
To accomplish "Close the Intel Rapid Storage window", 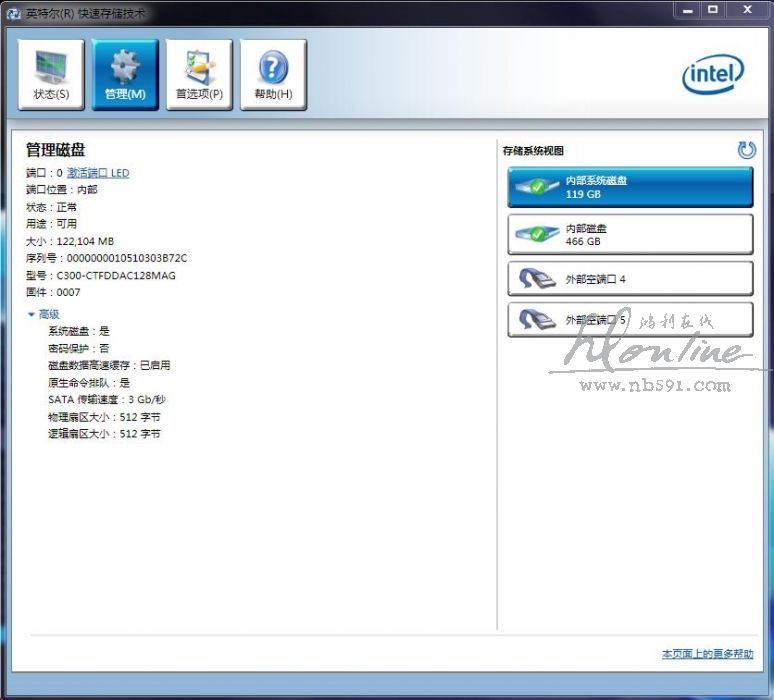I will [x=746, y=9].
